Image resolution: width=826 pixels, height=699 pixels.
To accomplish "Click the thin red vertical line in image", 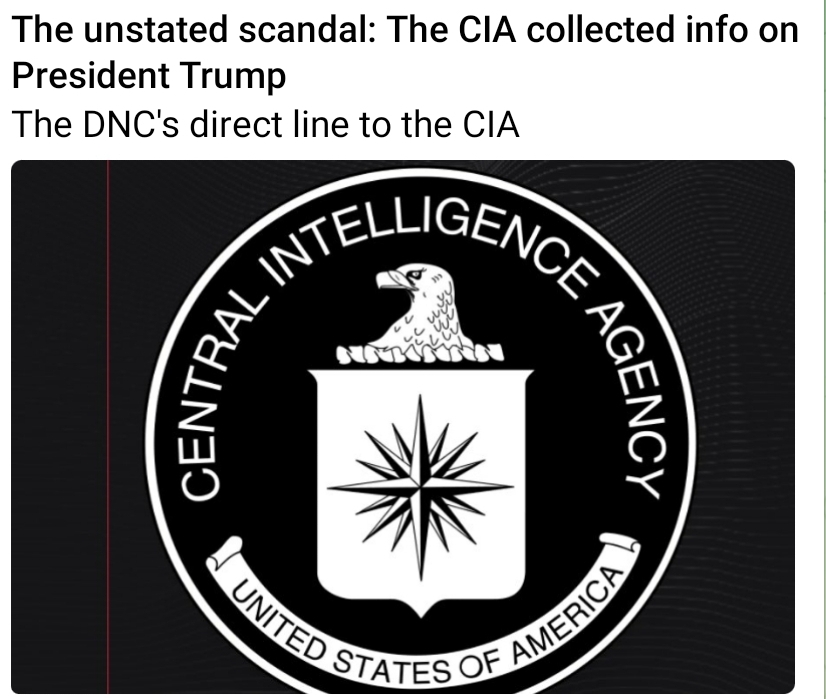I will point(108,427).
